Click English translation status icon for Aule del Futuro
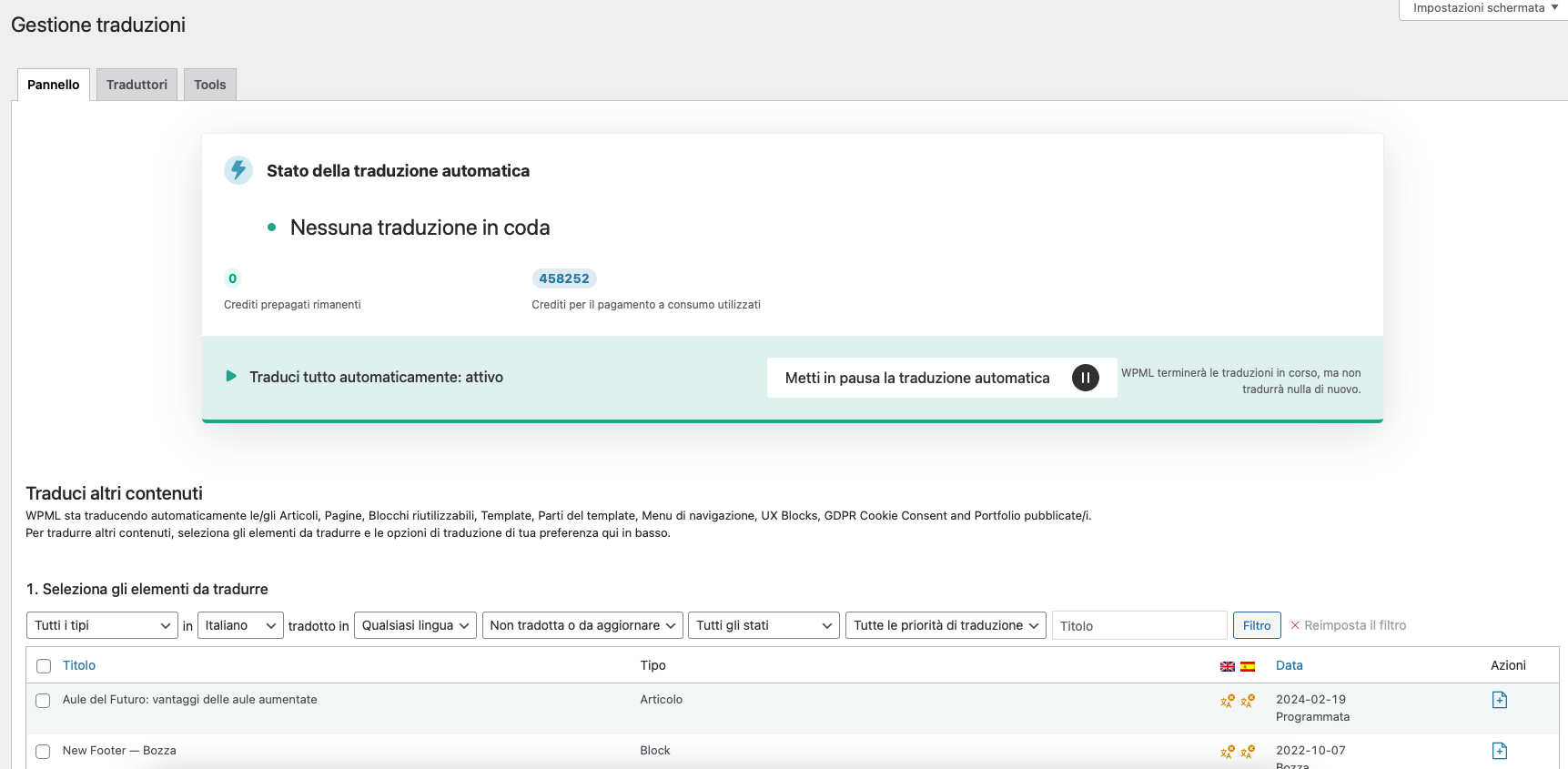This screenshot has height=769, width=1568. coord(1227,701)
